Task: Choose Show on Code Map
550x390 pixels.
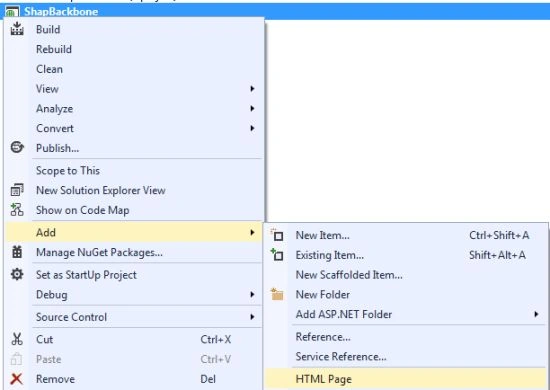Action: click(x=134, y=210)
